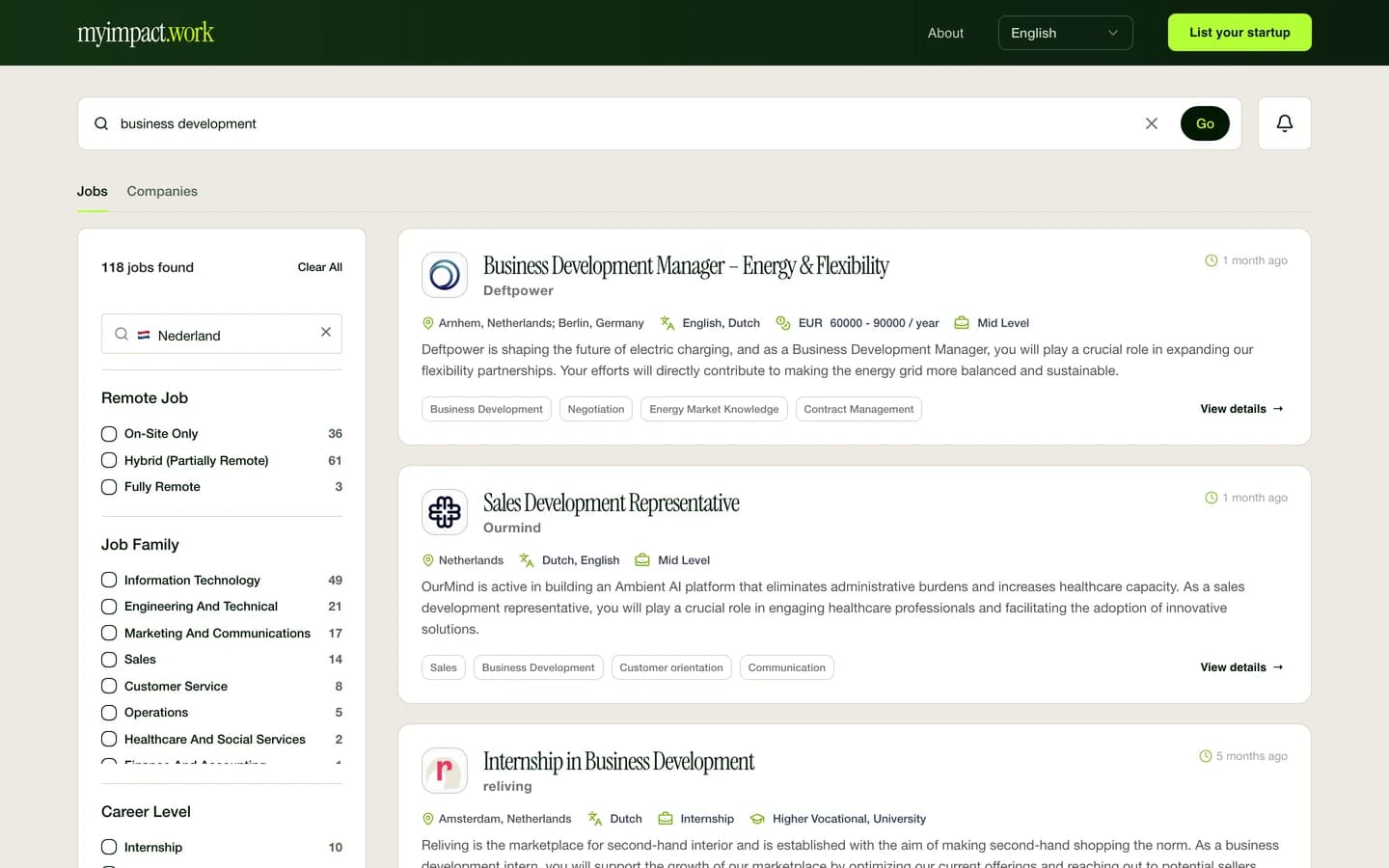
Task: Click the location pin beside Arnhem, Netherlands
Action: [x=428, y=323]
